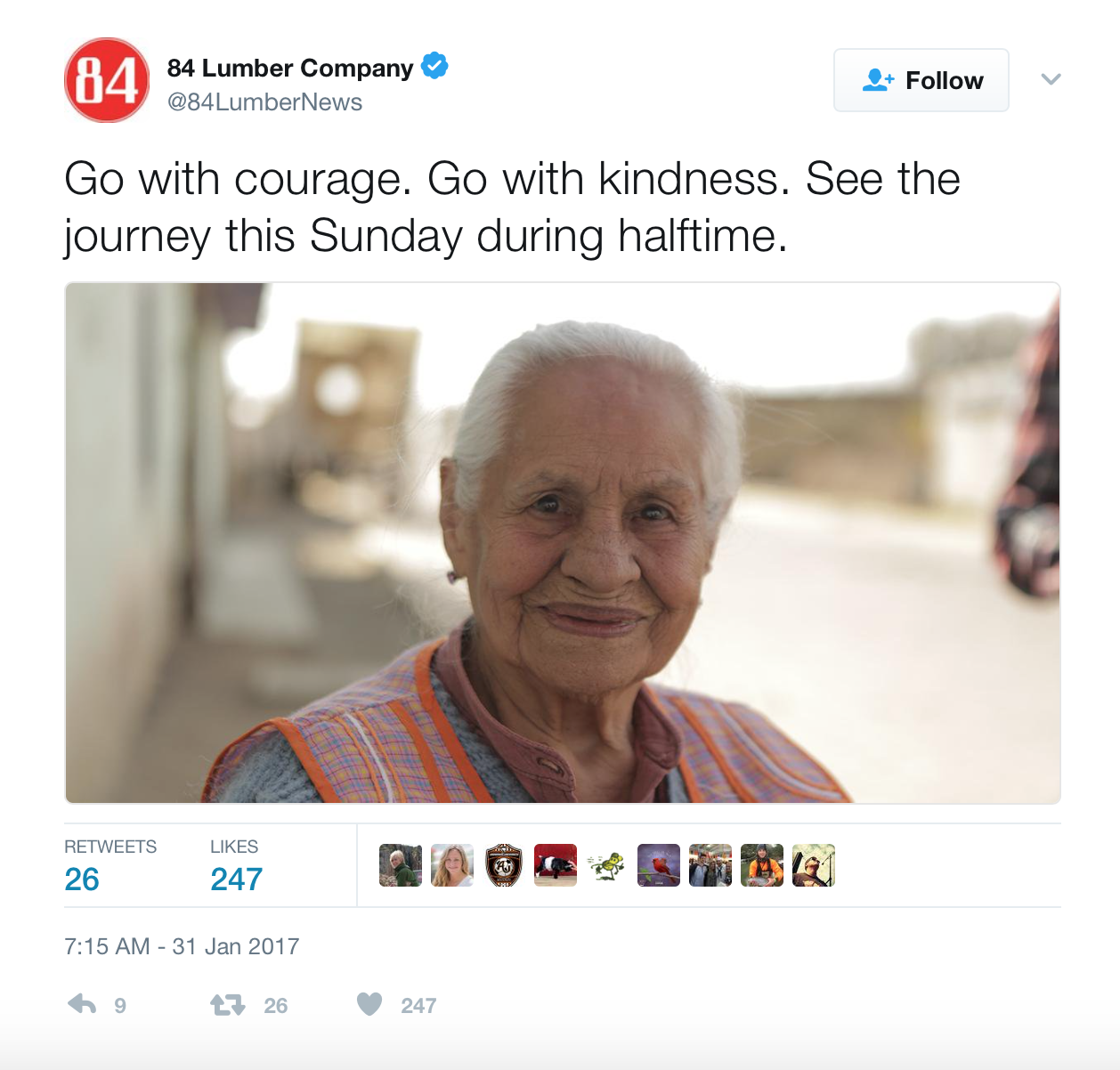Open the green frog liker avatar
This screenshot has width=1120, height=1070.
pyautogui.click(x=607, y=865)
